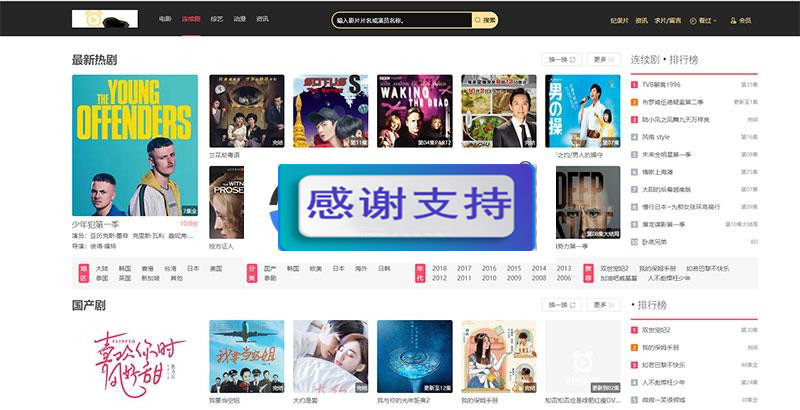Click the pink 分类 filter label
The image size is (800, 410).
point(252,273)
